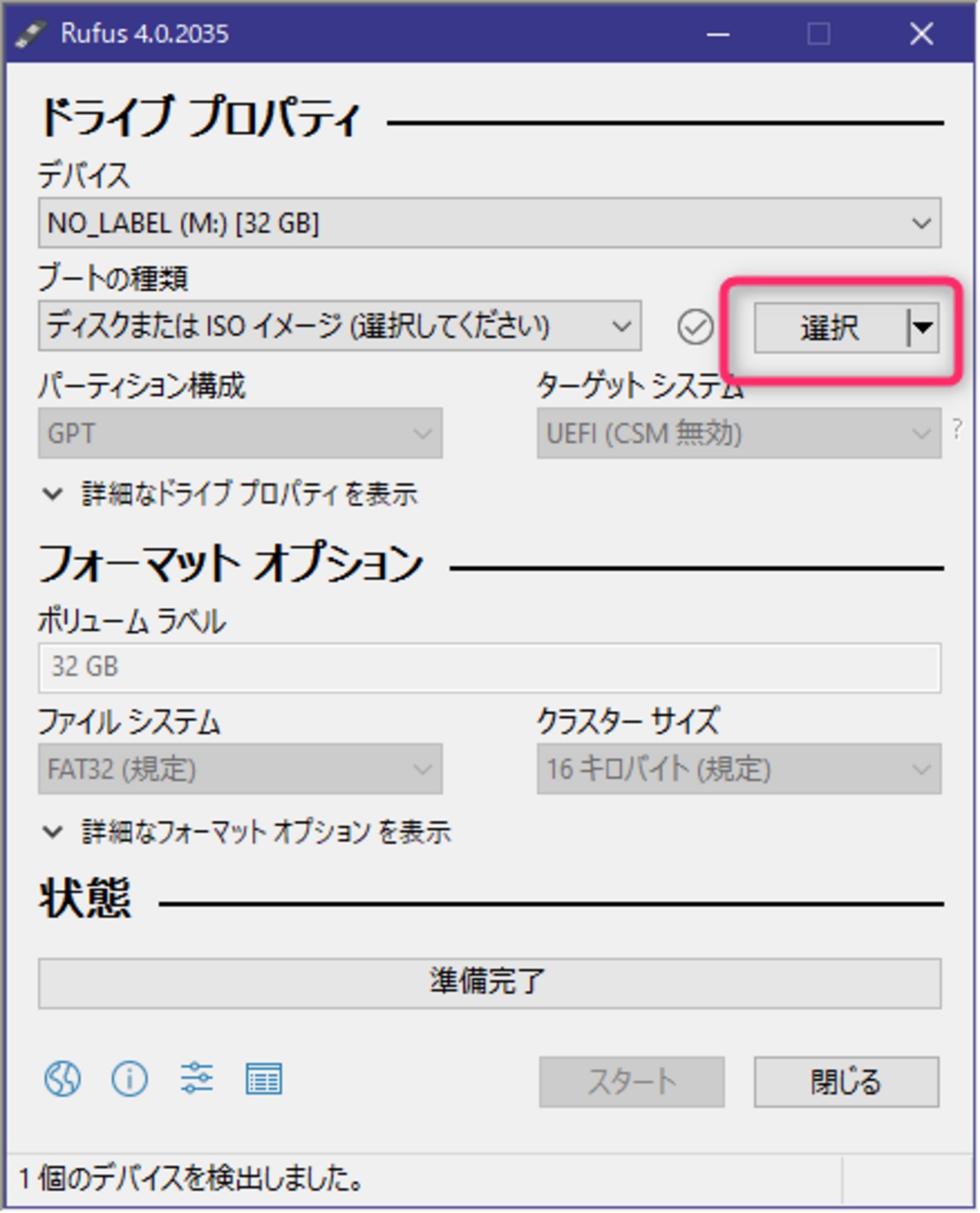Click the status text 1 個のデバイスを検出しました。
This screenshot has height=1213, width=980.
[x=191, y=1179]
